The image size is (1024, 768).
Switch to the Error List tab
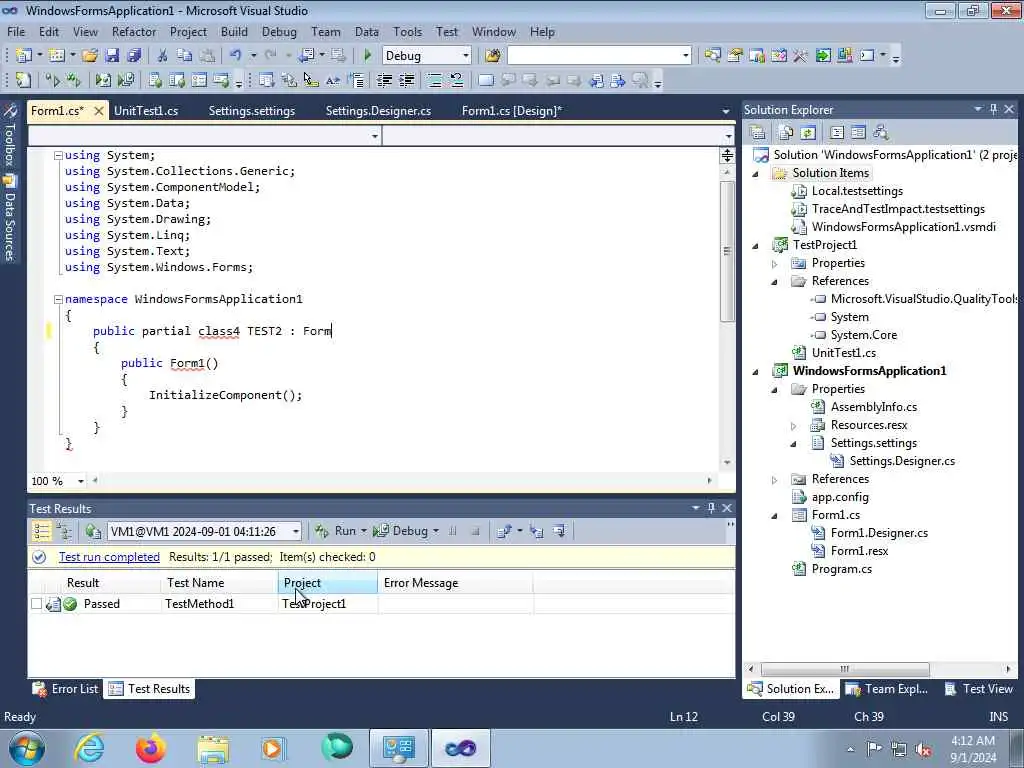[65, 688]
